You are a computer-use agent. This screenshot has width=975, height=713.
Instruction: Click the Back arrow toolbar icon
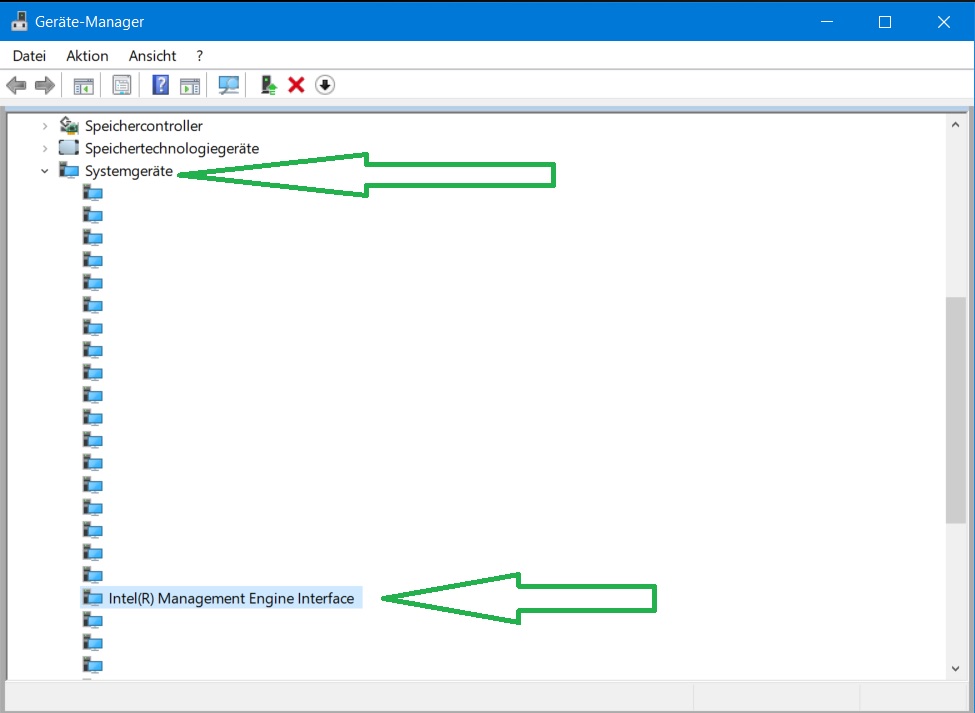coord(16,85)
